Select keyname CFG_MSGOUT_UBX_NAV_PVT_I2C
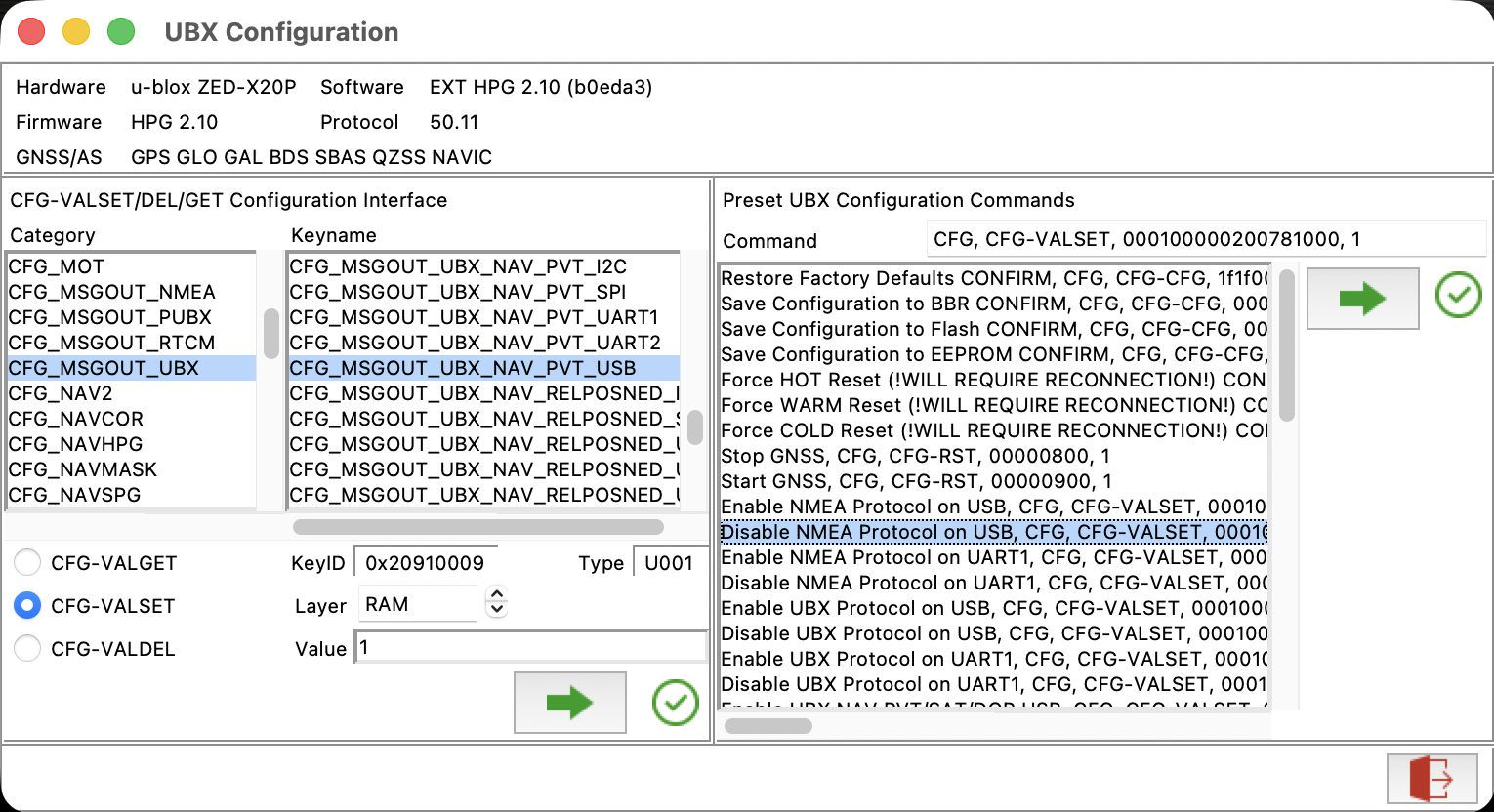1494x812 pixels. tap(483, 266)
